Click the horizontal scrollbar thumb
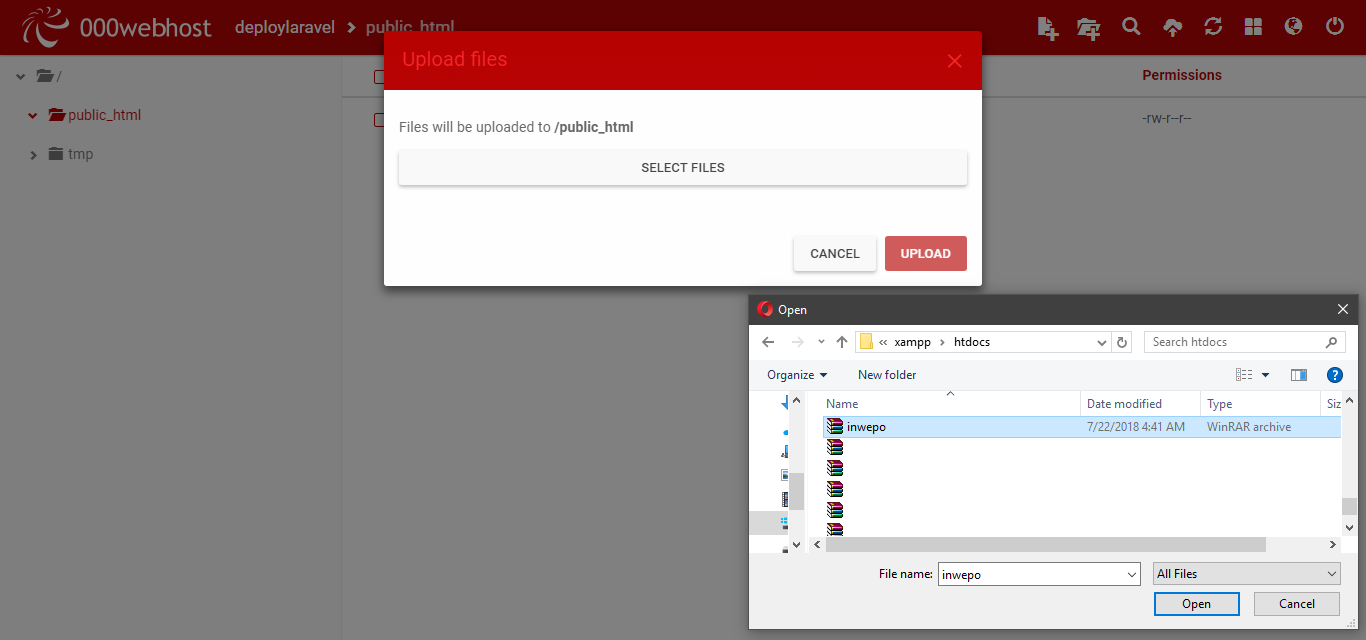Image resolution: width=1366 pixels, height=640 pixels. click(x=1045, y=545)
